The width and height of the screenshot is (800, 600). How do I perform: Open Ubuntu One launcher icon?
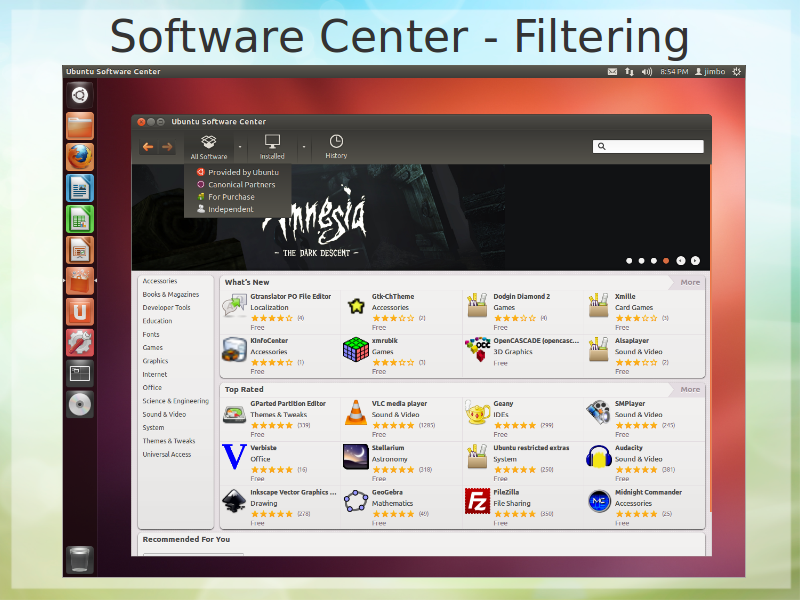click(x=80, y=312)
